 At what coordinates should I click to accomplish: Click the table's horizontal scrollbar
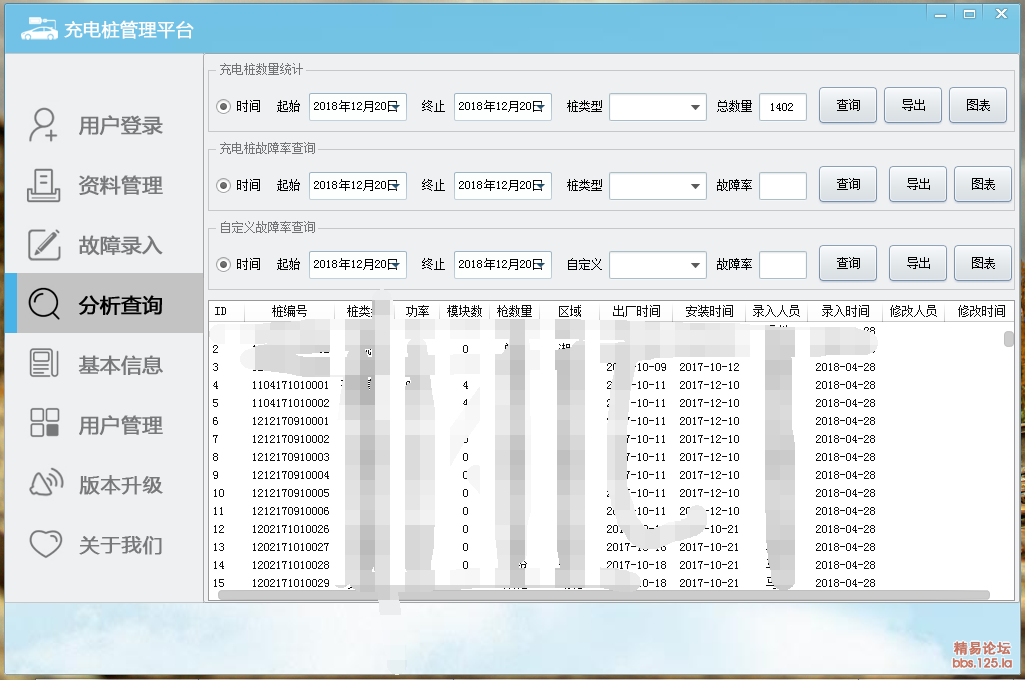603,595
